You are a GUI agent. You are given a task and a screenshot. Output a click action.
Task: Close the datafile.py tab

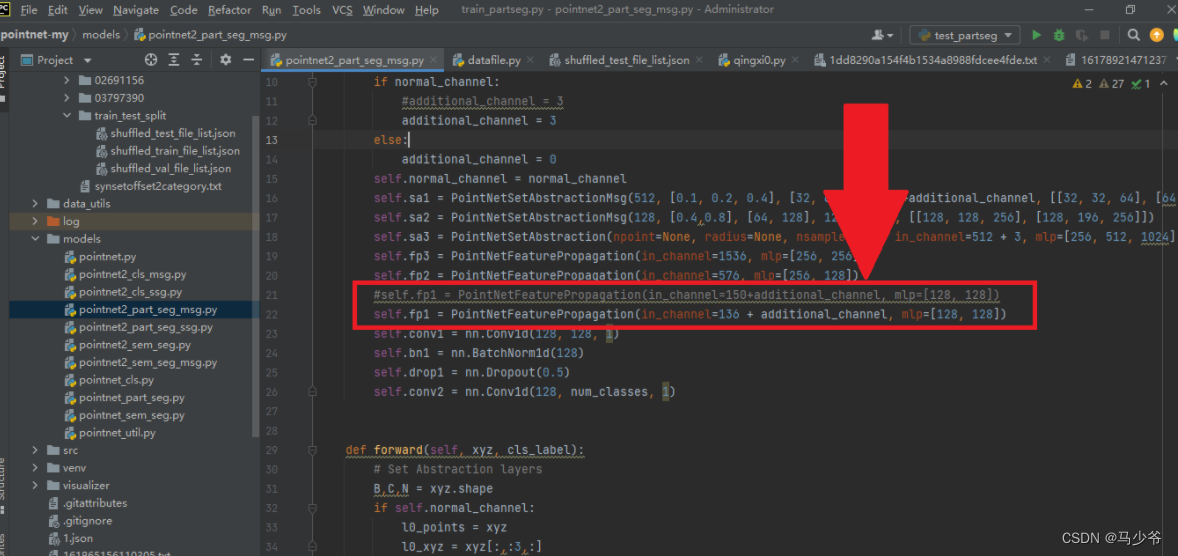pos(530,60)
